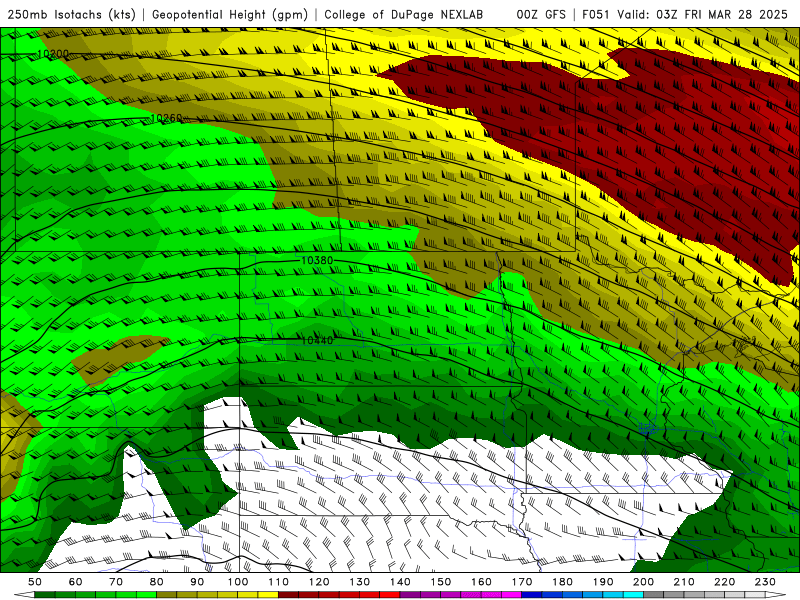
Task: Click the 120 value on the color scale
Action: click(x=319, y=582)
